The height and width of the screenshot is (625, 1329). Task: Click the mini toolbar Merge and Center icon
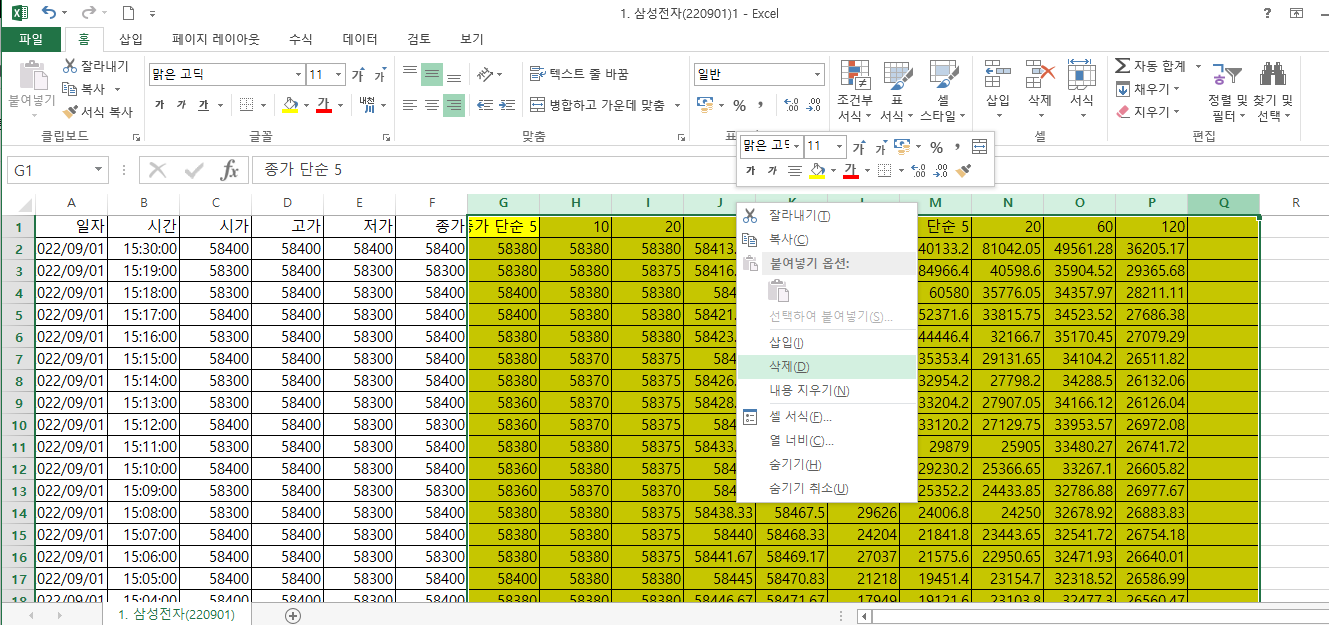click(979, 147)
